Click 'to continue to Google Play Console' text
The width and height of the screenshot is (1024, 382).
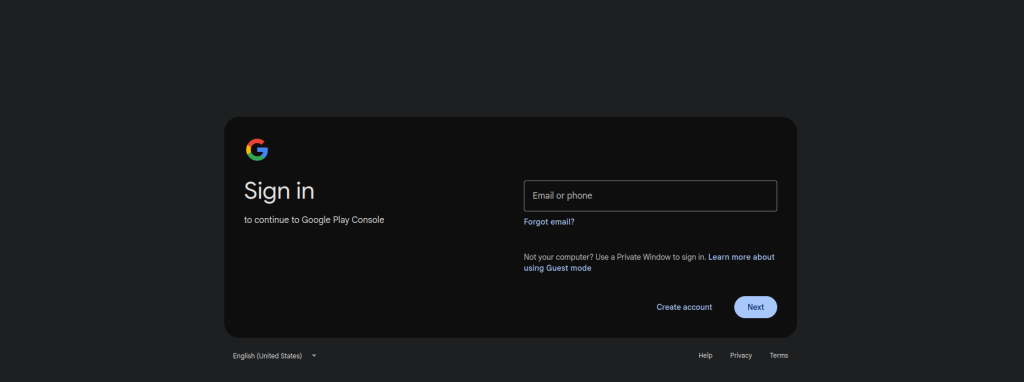pos(314,220)
